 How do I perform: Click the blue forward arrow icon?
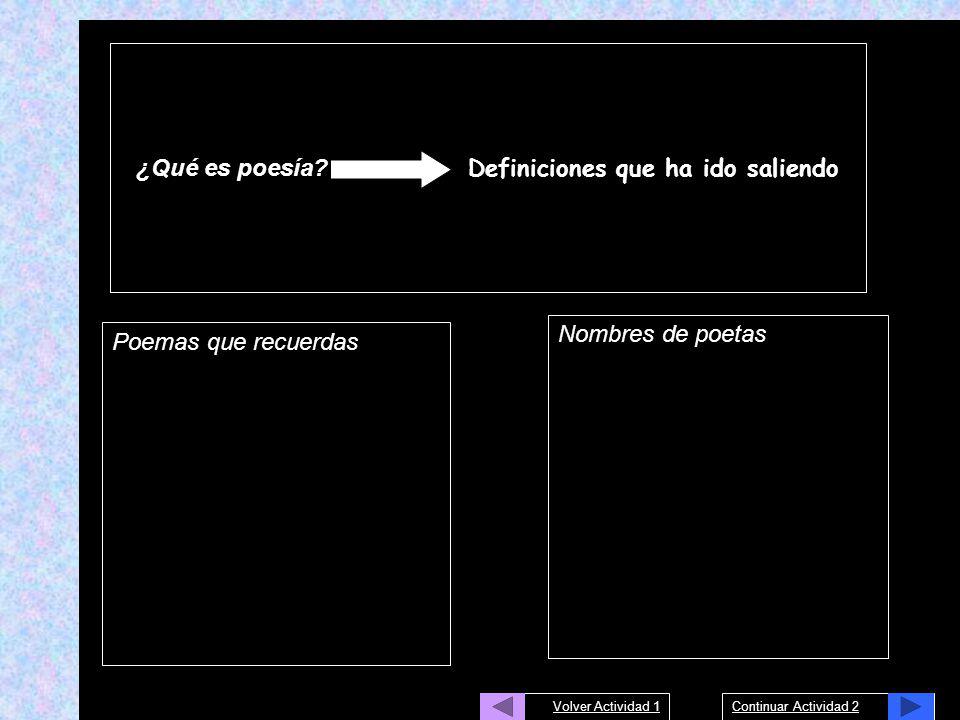pyautogui.click(x=911, y=707)
